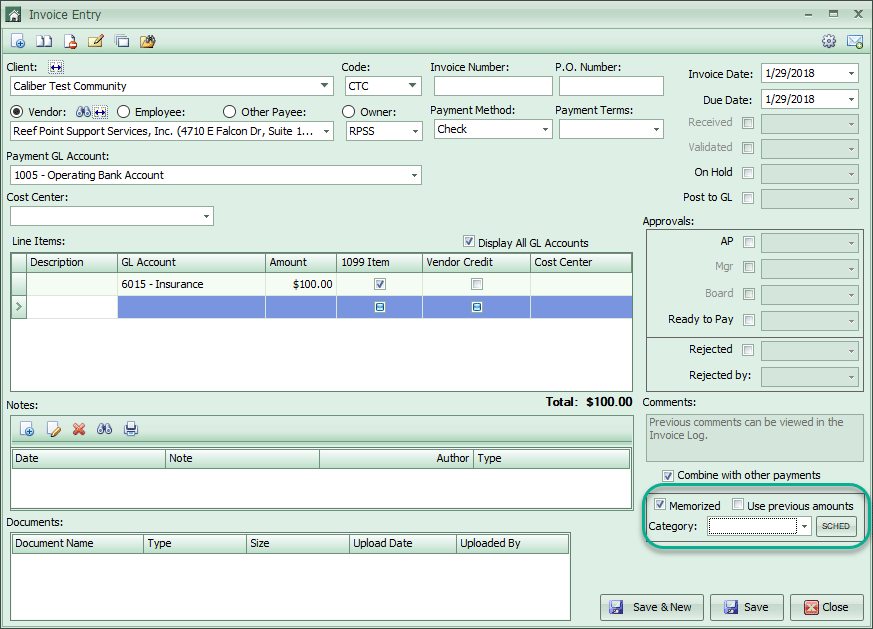Screen dimensions: 873x629
Task: Print notes using the printer icon
Action: (x=131, y=429)
